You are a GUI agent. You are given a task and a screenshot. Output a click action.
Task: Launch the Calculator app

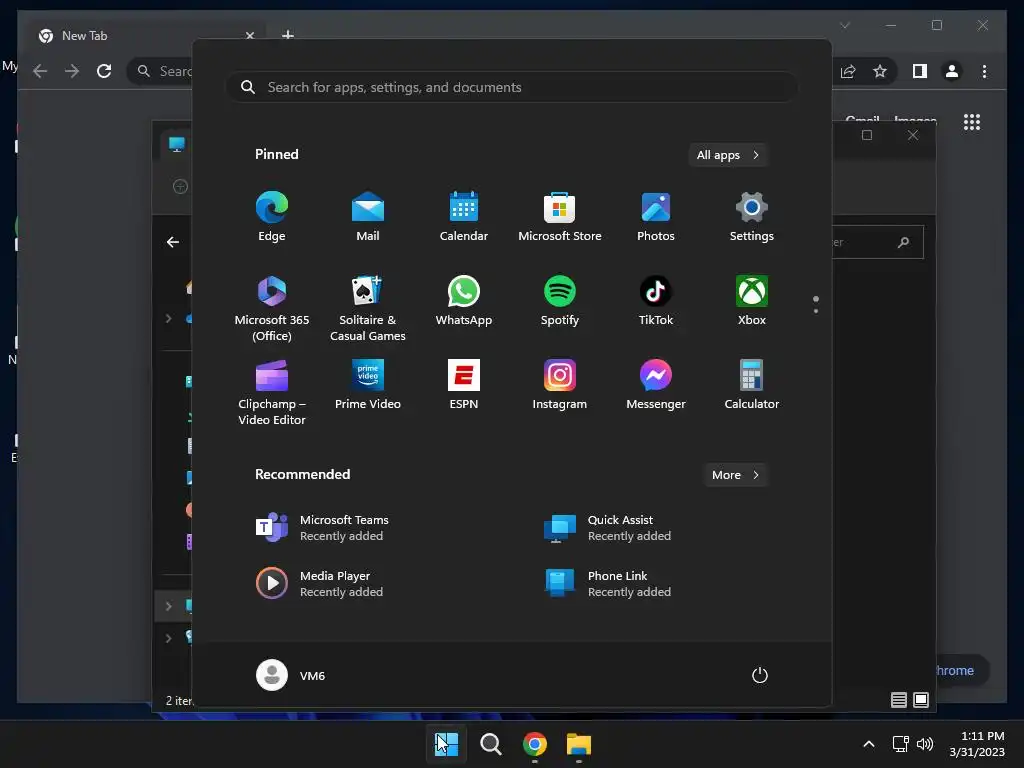[x=752, y=385]
